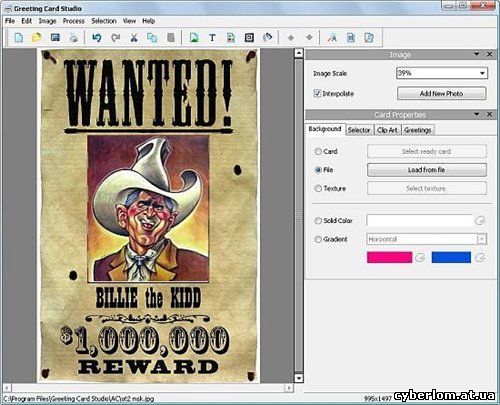
Task: Paste with the clipboard icon
Action: tap(171, 38)
